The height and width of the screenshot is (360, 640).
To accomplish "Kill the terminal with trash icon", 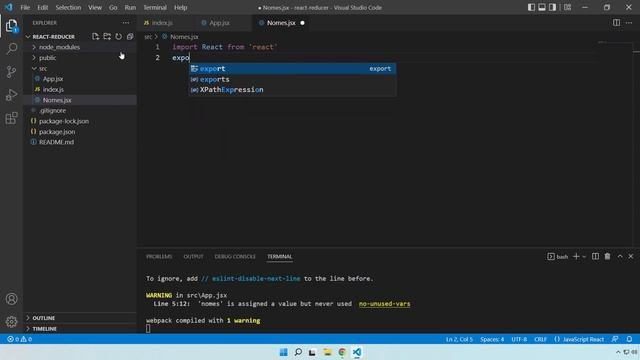I will click(607, 256).
